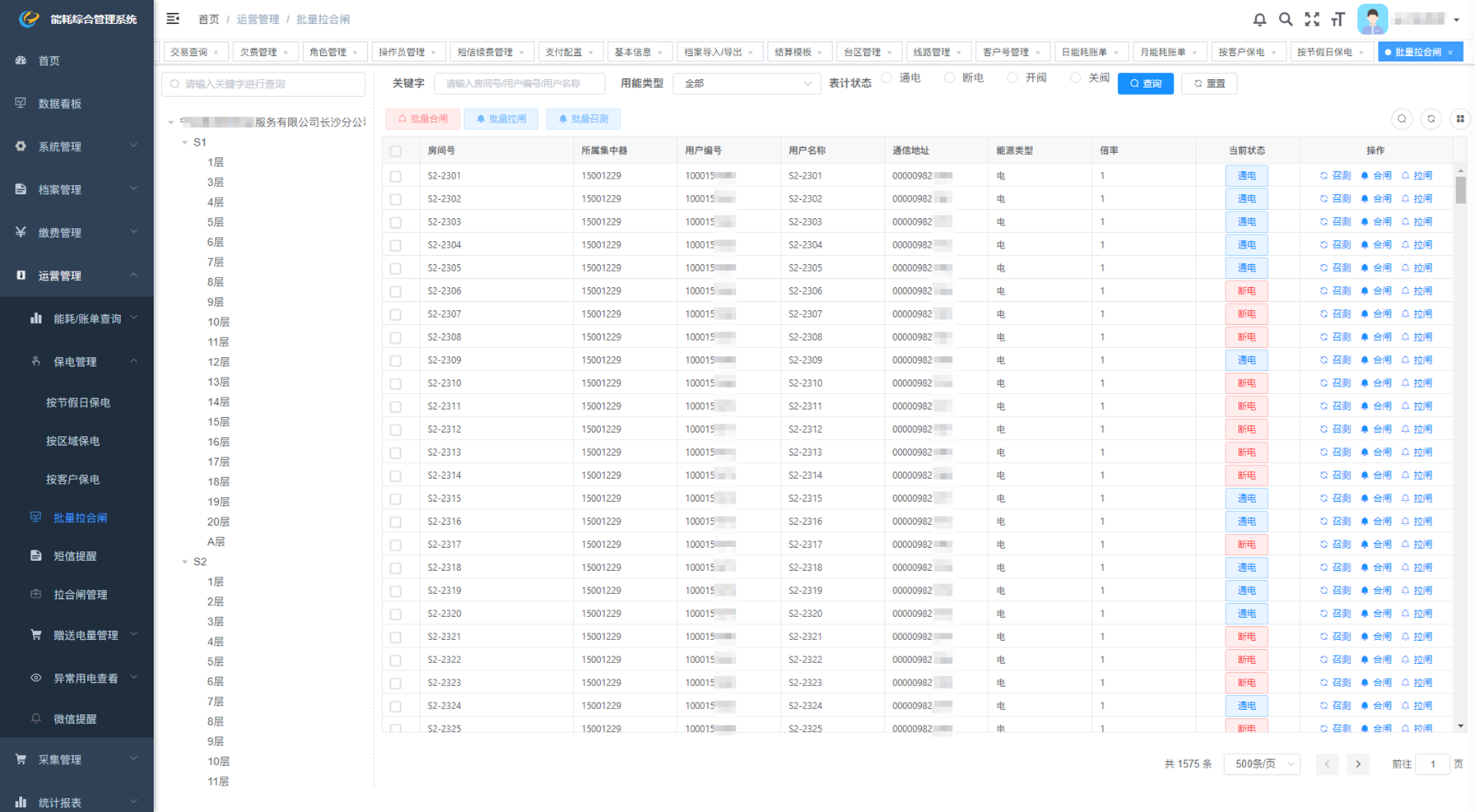Open the 500条/页 page size dropdown
Screen dimensions: 1475x812
[x=1262, y=764]
